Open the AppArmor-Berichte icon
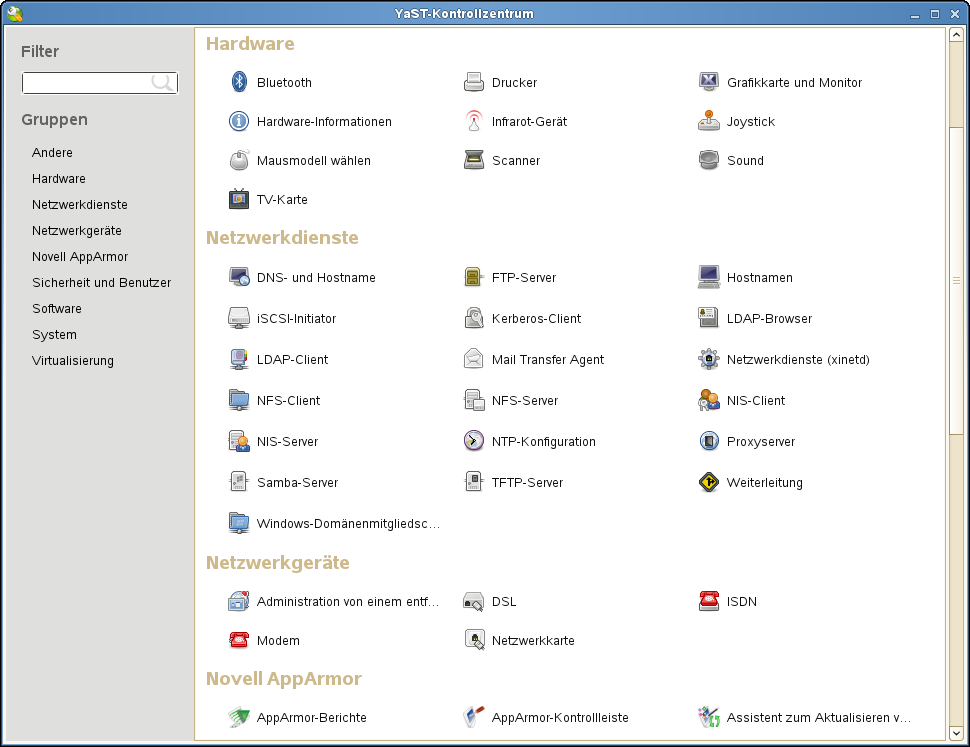The height and width of the screenshot is (747, 970). click(x=239, y=717)
